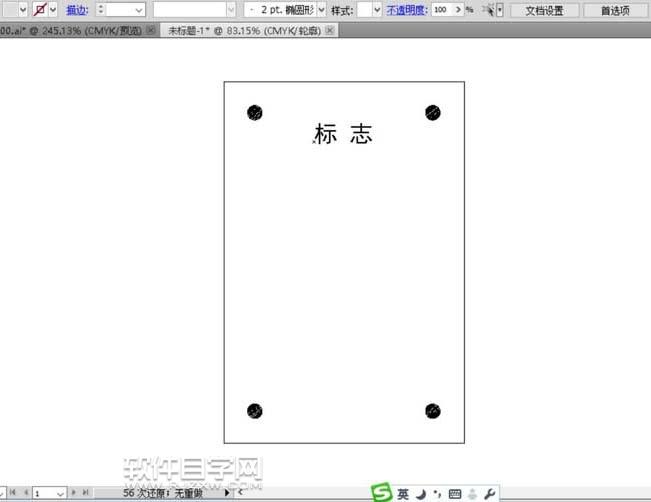Close the 245.13% document tab
Viewport: 651px width, 502px height.
click(152, 30)
